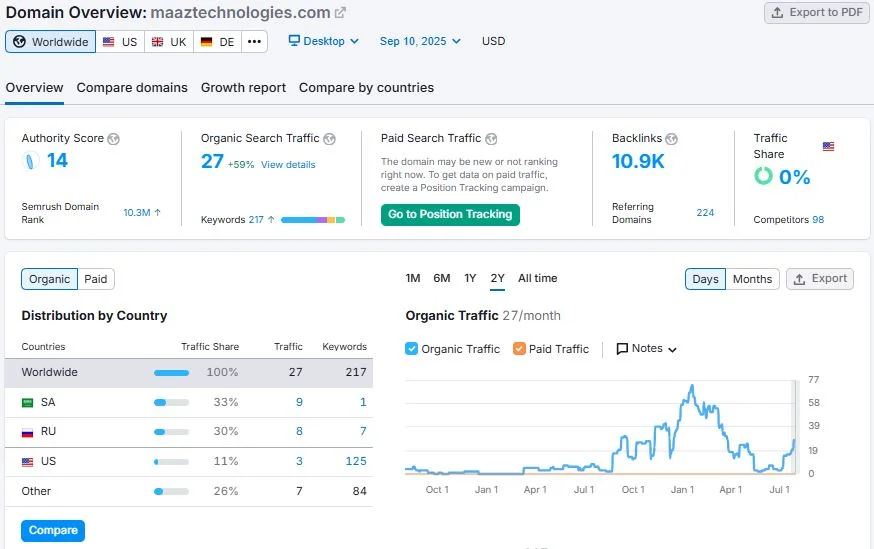The height and width of the screenshot is (549, 874).
Task: Click the organic traffic line chart peak
Action: click(x=692, y=385)
